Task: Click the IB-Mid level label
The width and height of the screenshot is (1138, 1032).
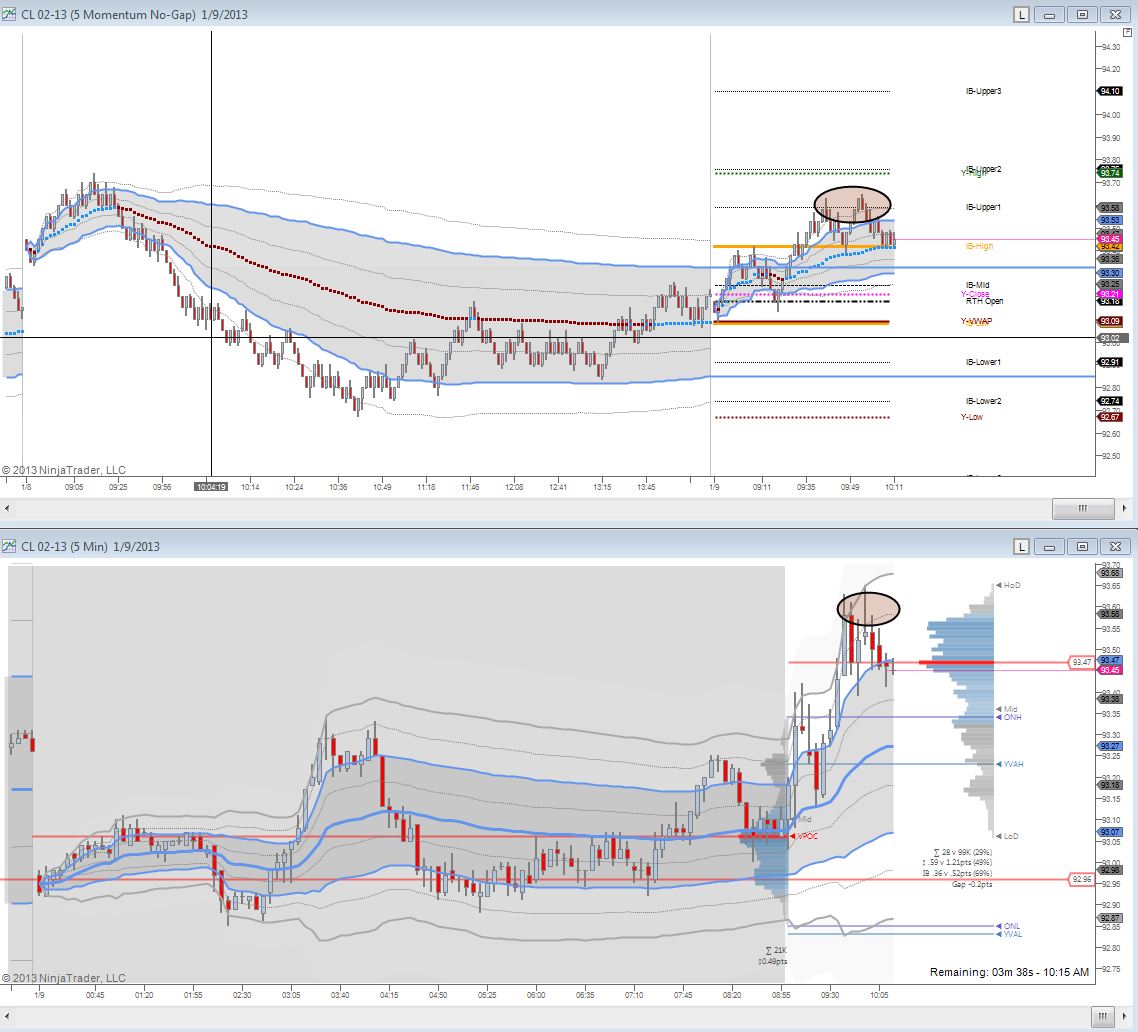Action: point(978,285)
